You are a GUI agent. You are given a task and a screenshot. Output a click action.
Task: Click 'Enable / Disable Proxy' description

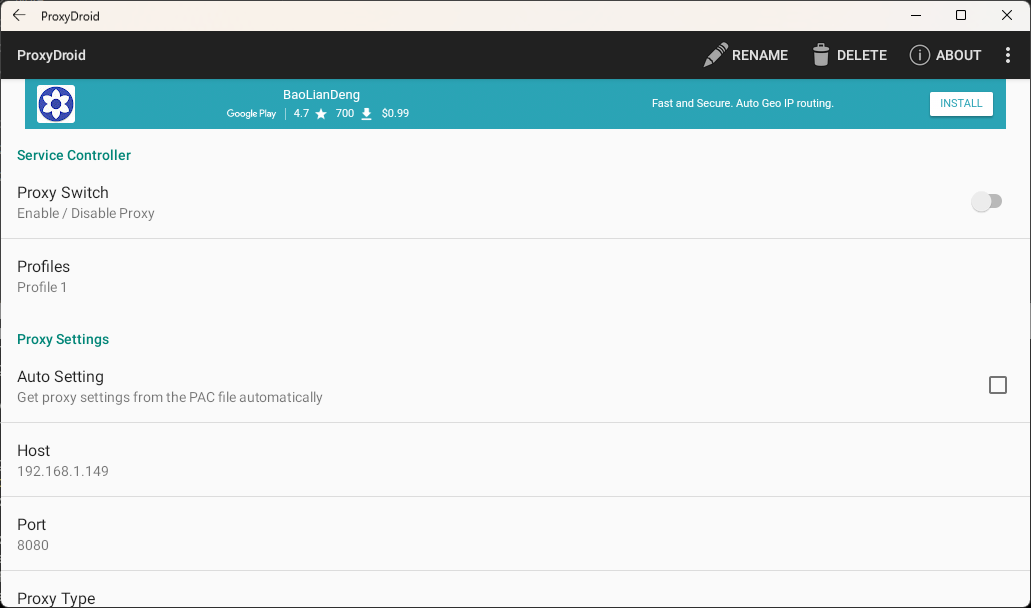point(85,213)
